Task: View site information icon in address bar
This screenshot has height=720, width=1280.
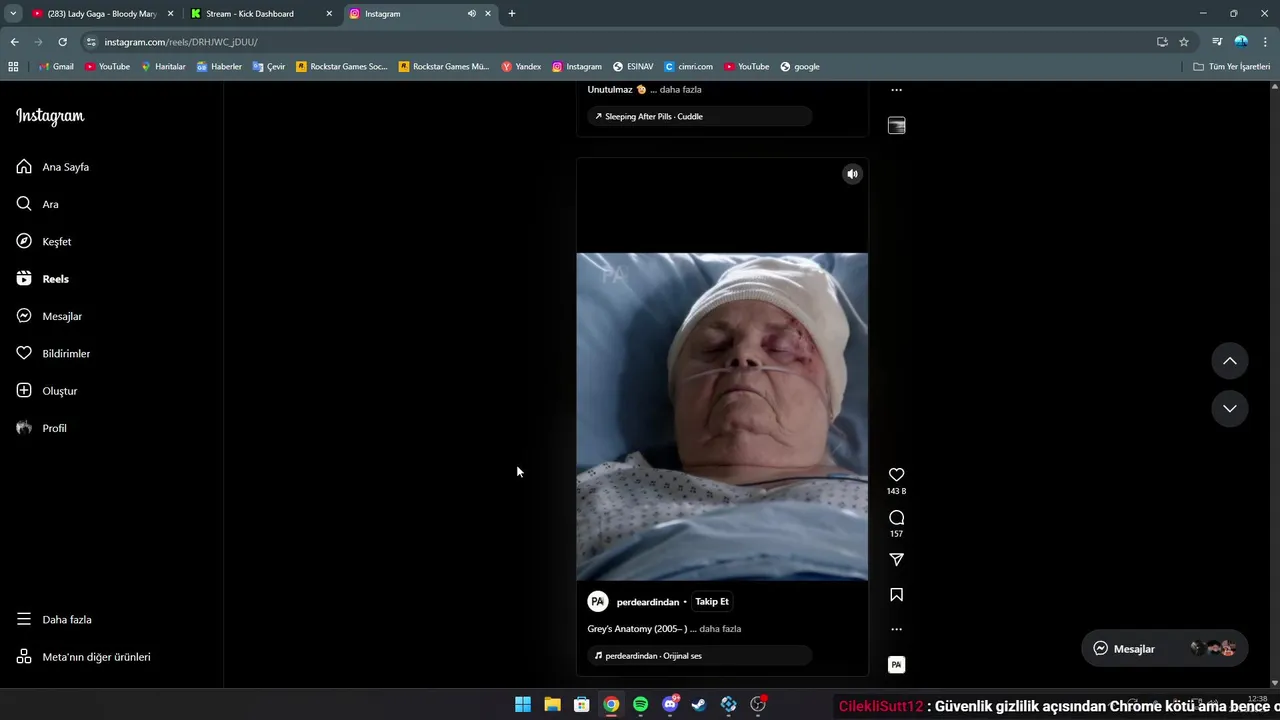Action: (91, 42)
